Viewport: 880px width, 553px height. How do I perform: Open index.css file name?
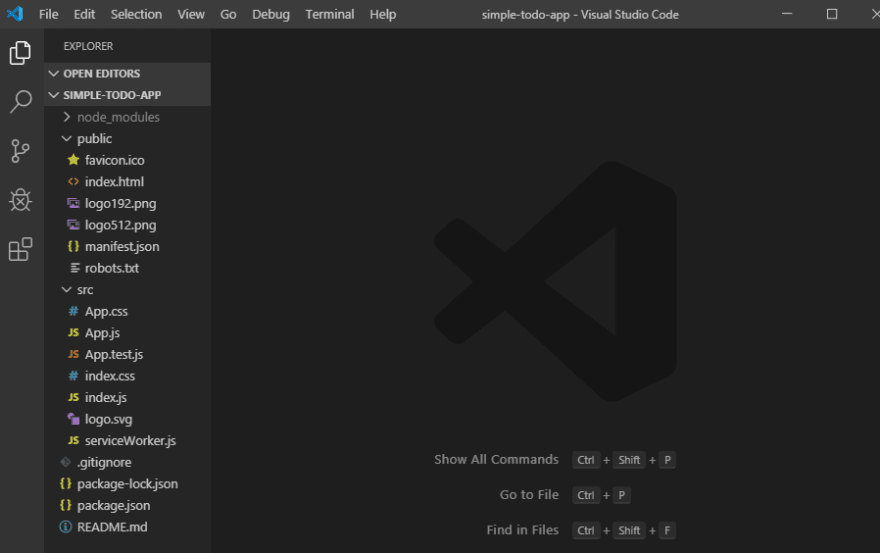tap(110, 376)
